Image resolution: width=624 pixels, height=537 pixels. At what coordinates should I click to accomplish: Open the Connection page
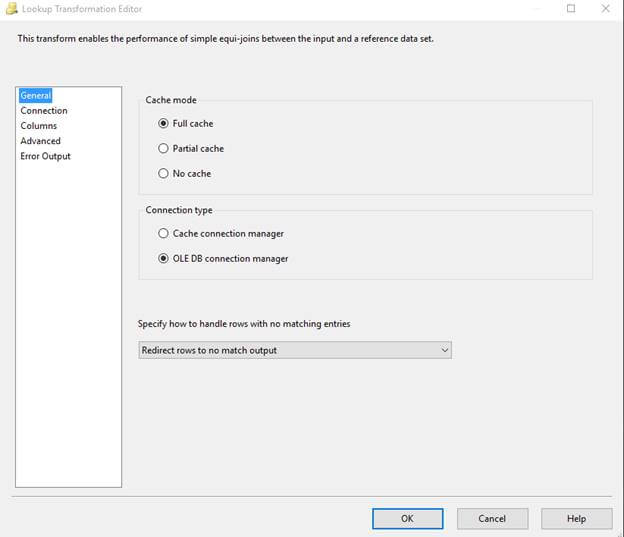click(x=44, y=111)
